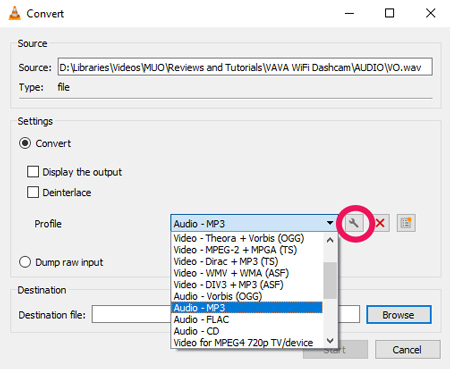Choose Video - DIV3 + MP3 (ASF)
The image size is (450, 369).
[x=247, y=285]
